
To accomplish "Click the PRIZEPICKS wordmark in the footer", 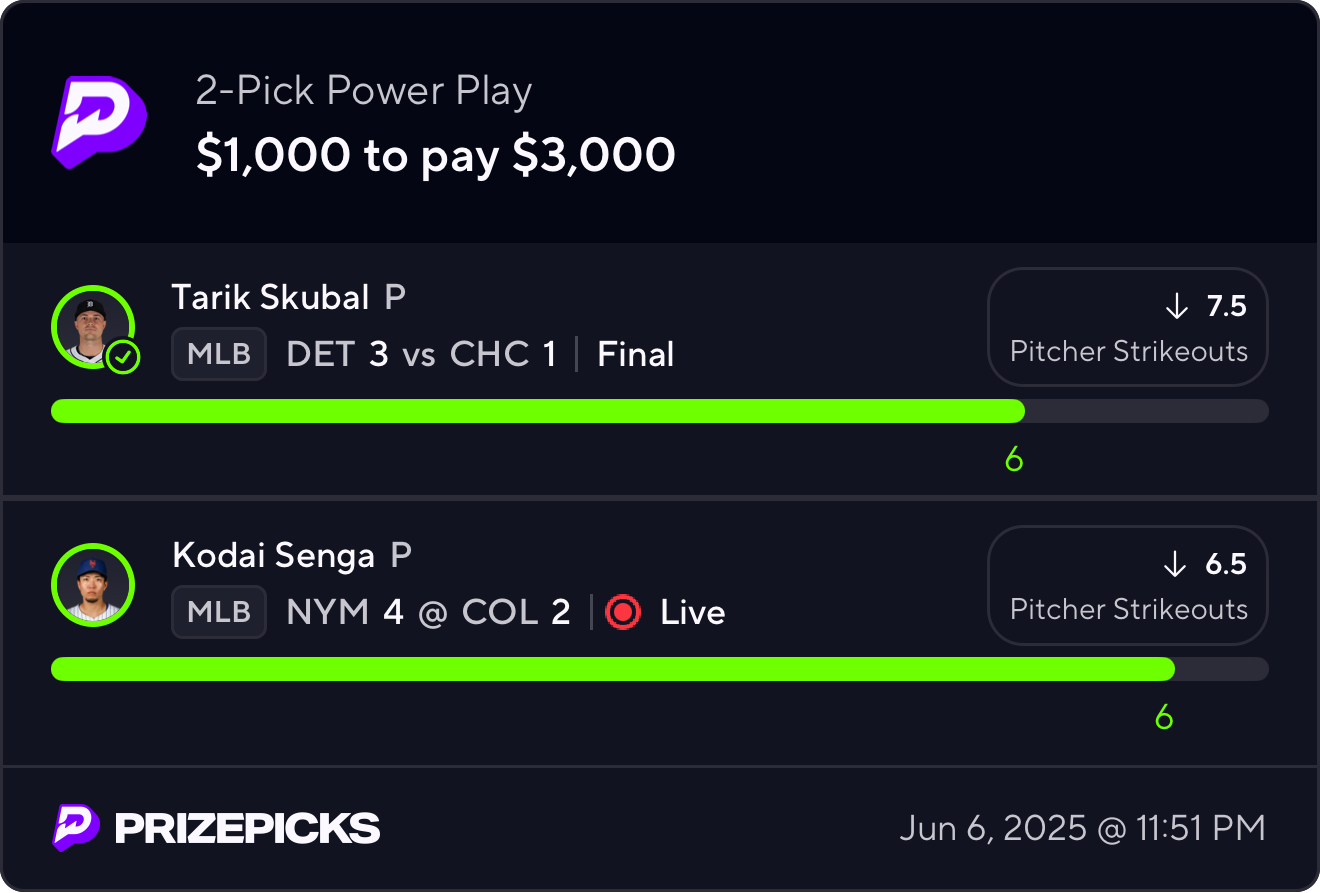I will tap(247, 828).
